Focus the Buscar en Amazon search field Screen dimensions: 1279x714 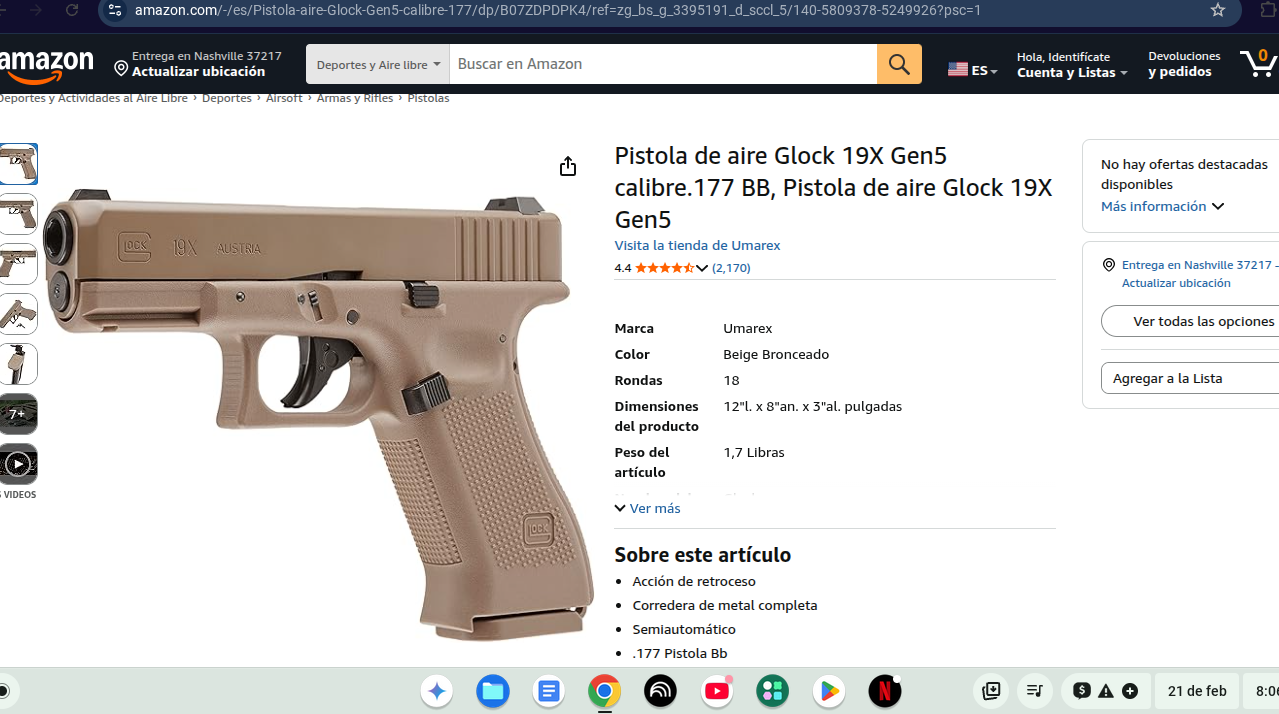point(663,64)
